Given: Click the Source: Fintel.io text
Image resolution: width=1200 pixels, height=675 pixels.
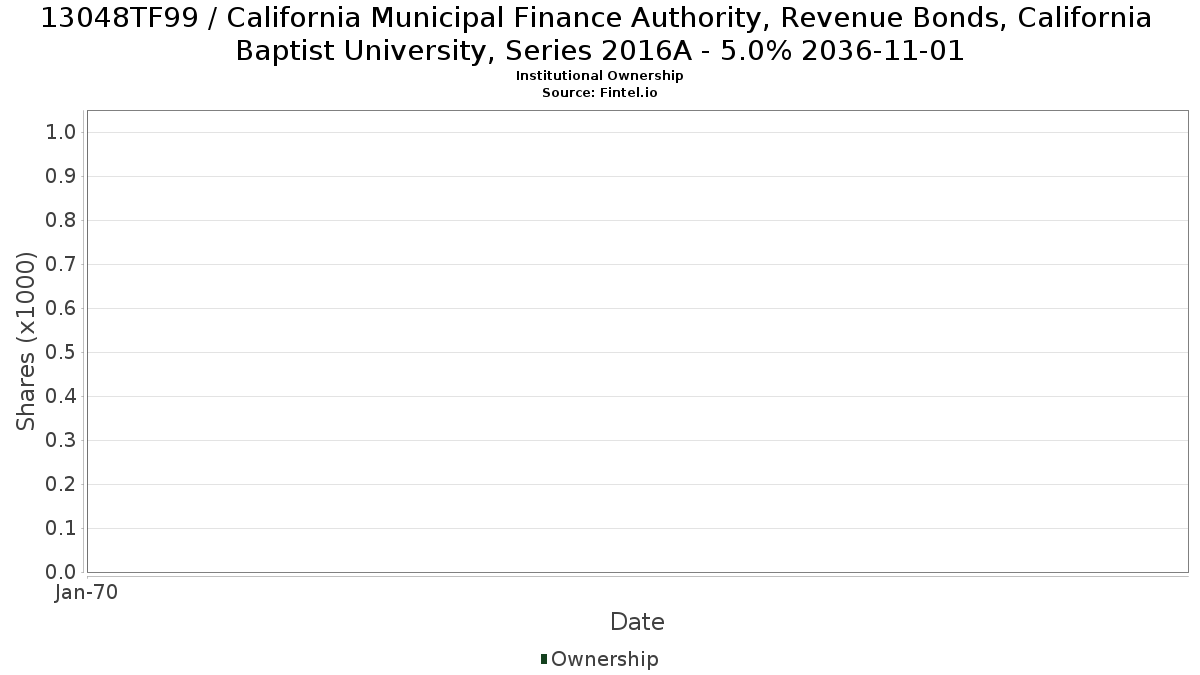Looking at the screenshot, I should click(600, 92).
